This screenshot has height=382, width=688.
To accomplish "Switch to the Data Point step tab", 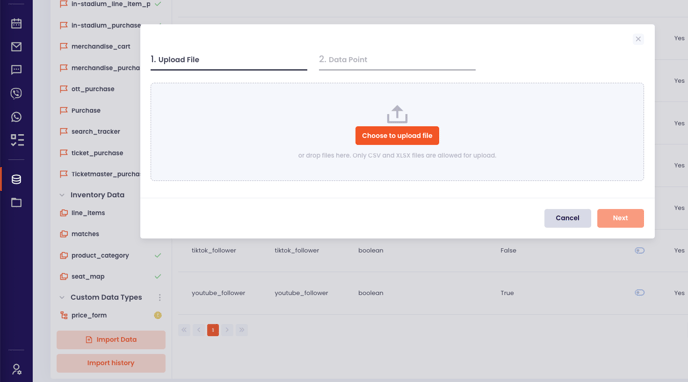I will point(397,61).
